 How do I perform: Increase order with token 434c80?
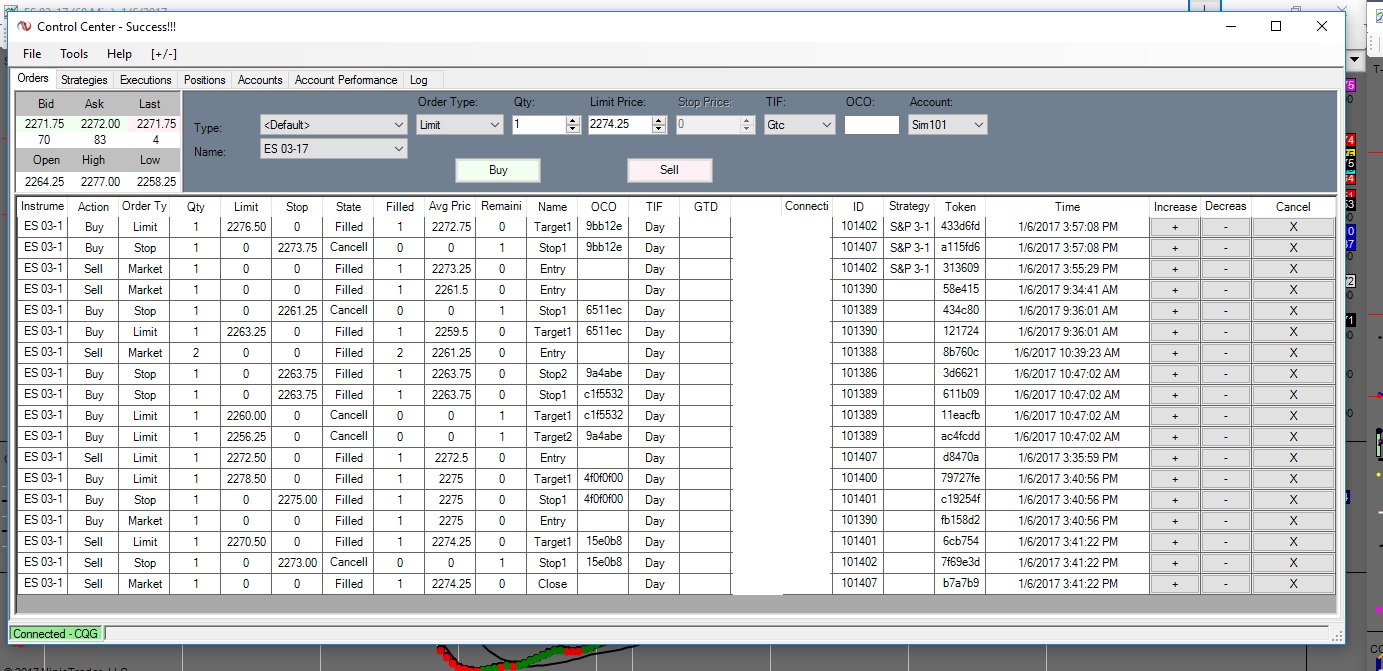click(x=1175, y=311)
